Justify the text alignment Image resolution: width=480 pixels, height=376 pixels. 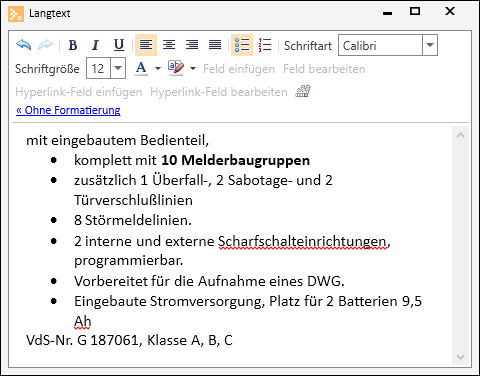pyautogui.click(x=215, y=45)
